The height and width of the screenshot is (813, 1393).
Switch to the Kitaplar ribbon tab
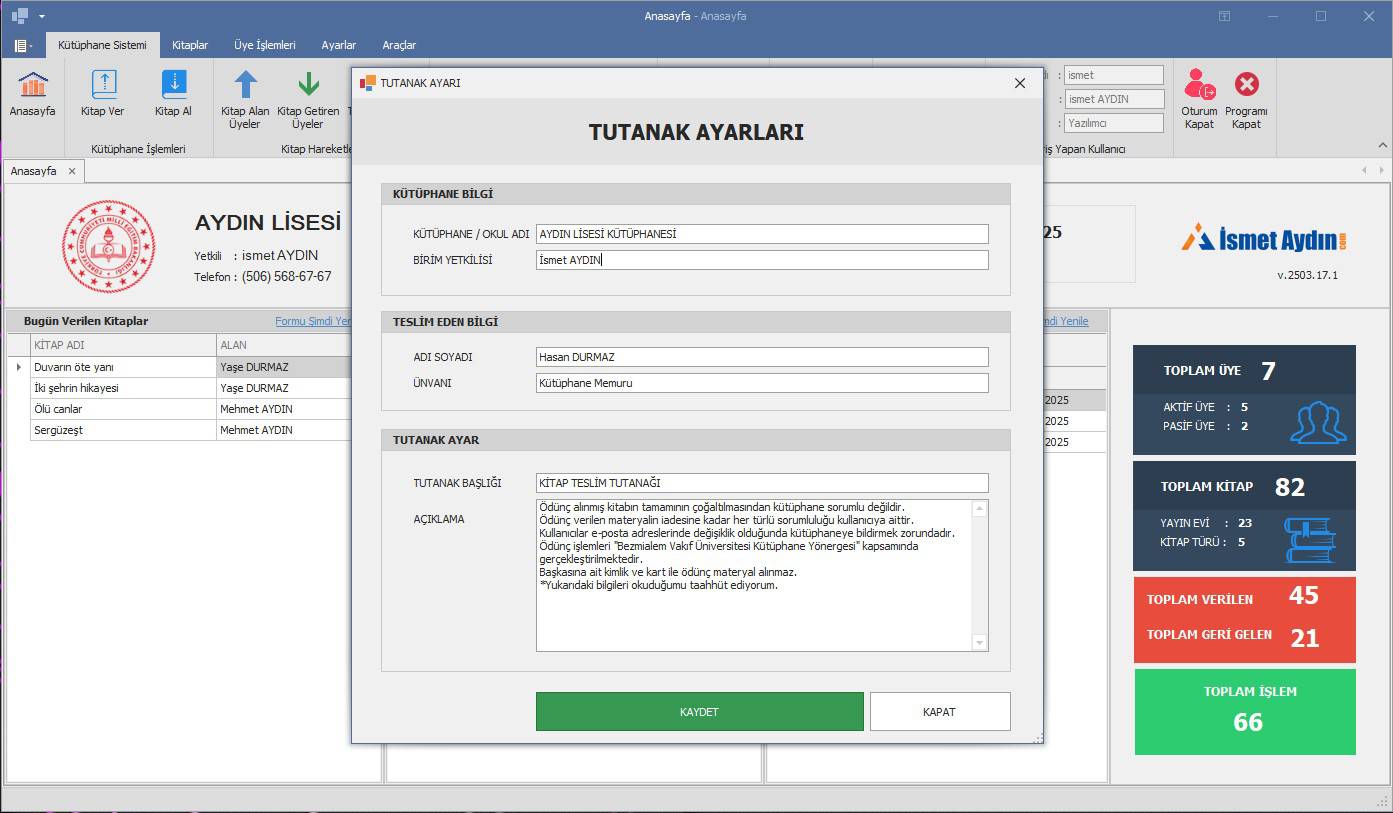point(190,45)
